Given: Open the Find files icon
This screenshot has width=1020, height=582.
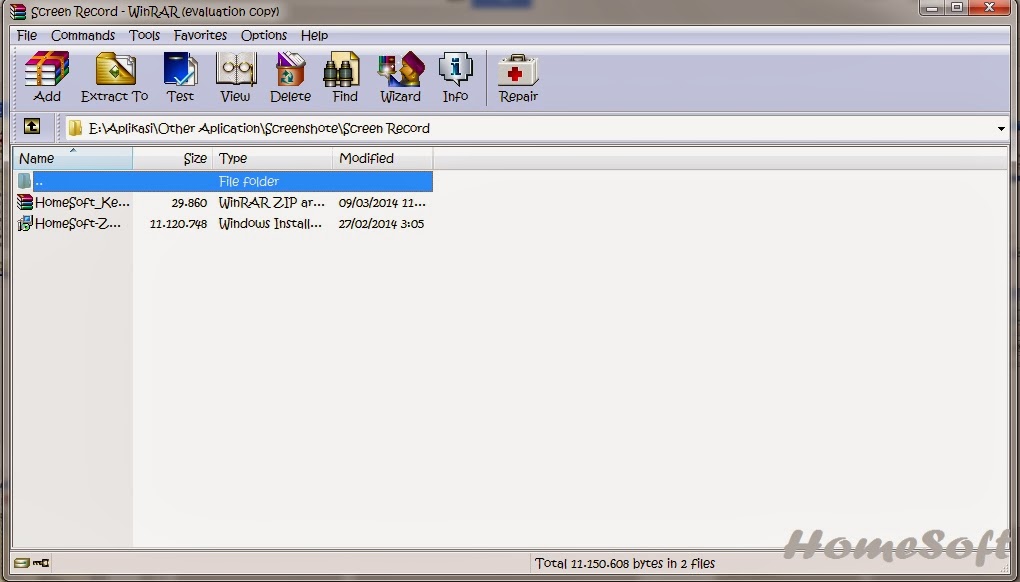Looking at the screenshot, I should [x=343, y=75].
